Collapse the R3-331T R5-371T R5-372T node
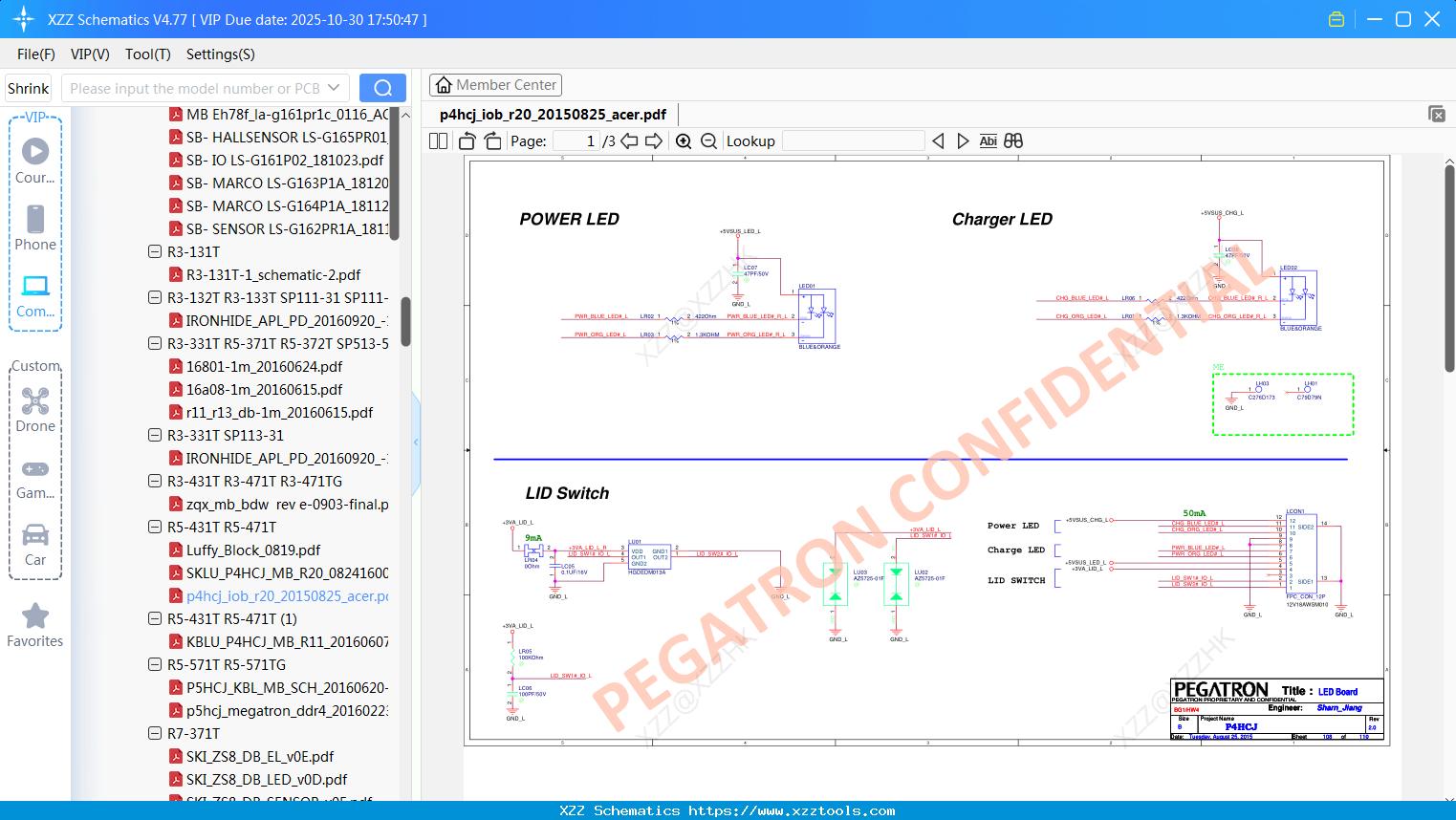This screenshot has width=1456, height=820. click(x=155, y=344)
